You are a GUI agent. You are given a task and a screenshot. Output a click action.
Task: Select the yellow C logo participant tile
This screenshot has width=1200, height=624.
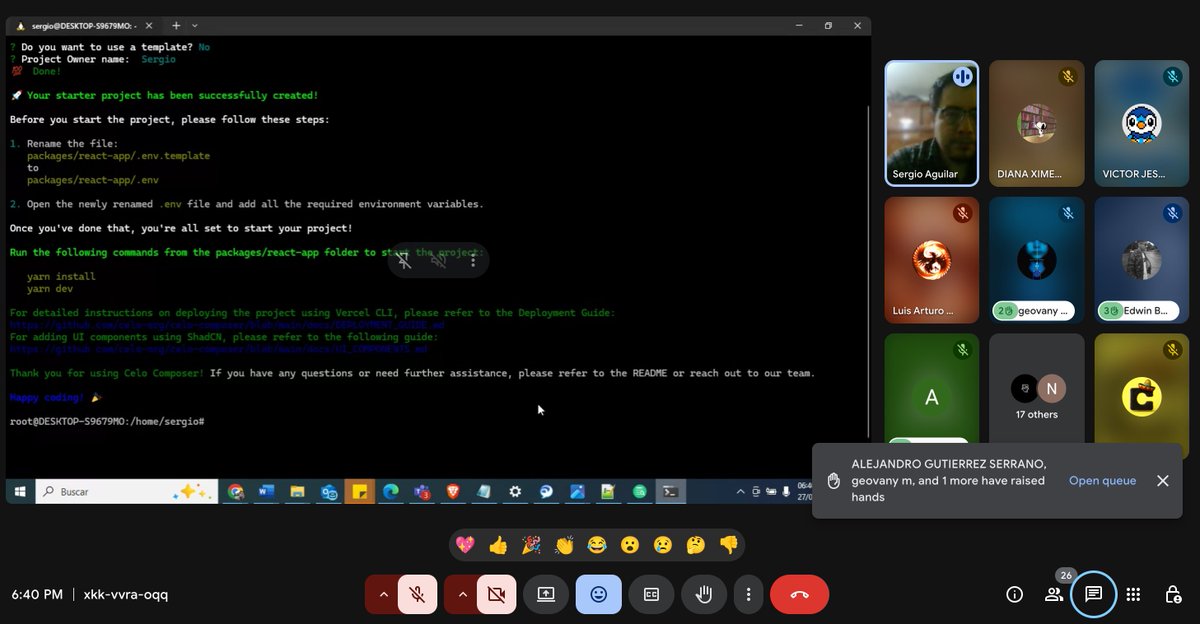pos(1141,389)
